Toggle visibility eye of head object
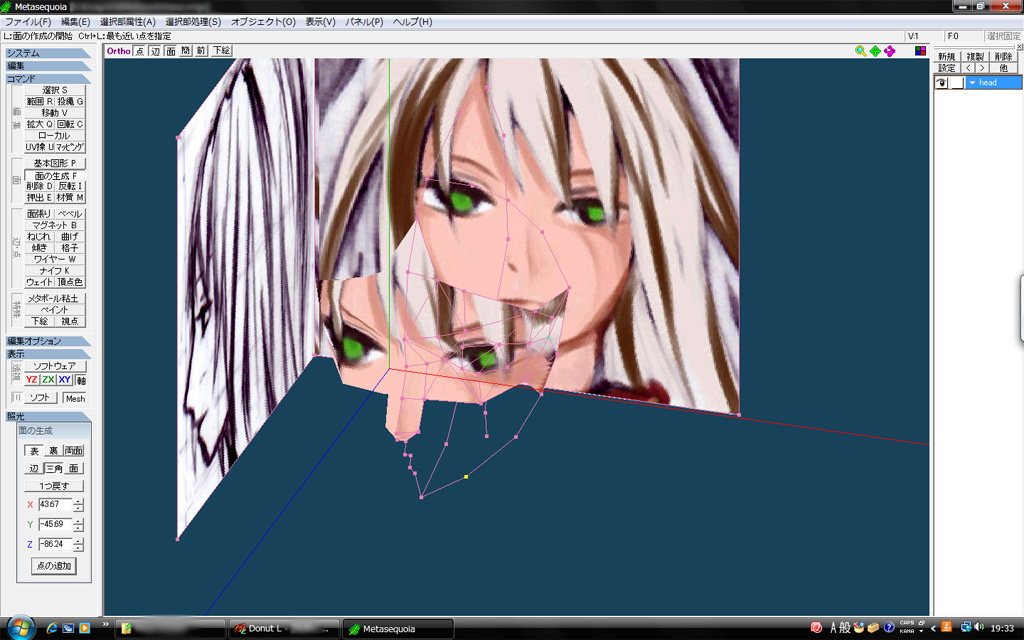 click(942, 83)
